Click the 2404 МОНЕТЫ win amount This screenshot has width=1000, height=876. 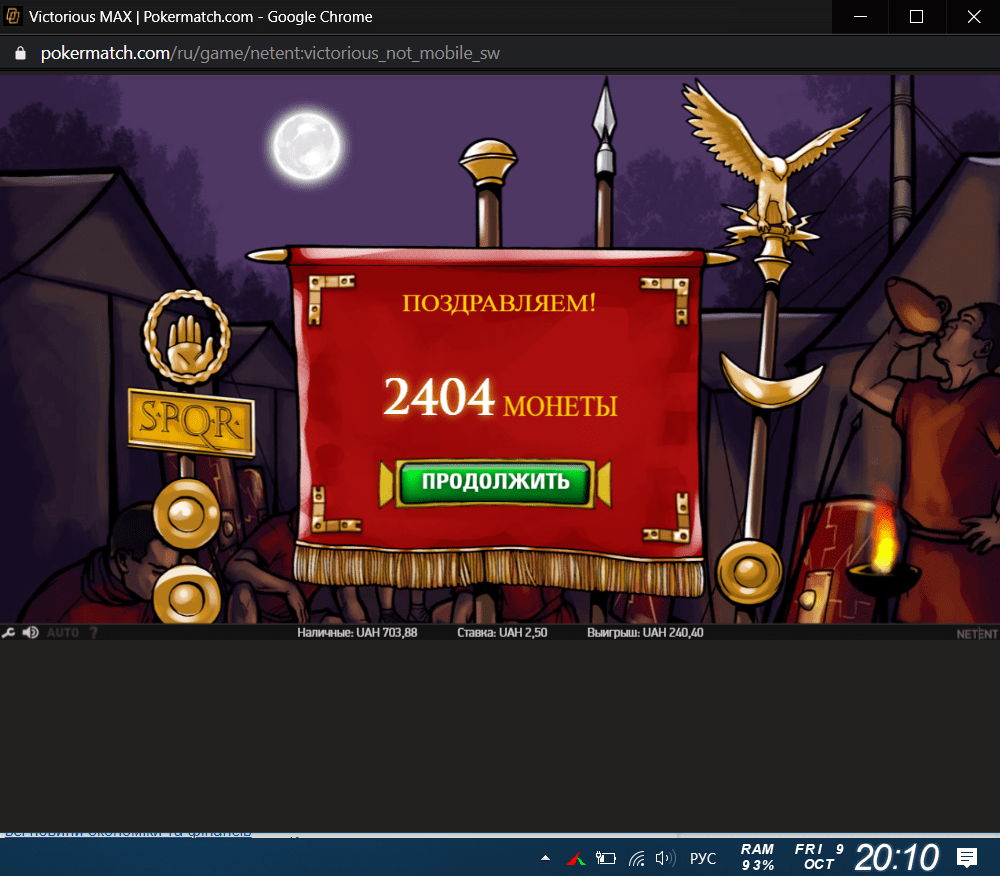click(x=500, y=398)
